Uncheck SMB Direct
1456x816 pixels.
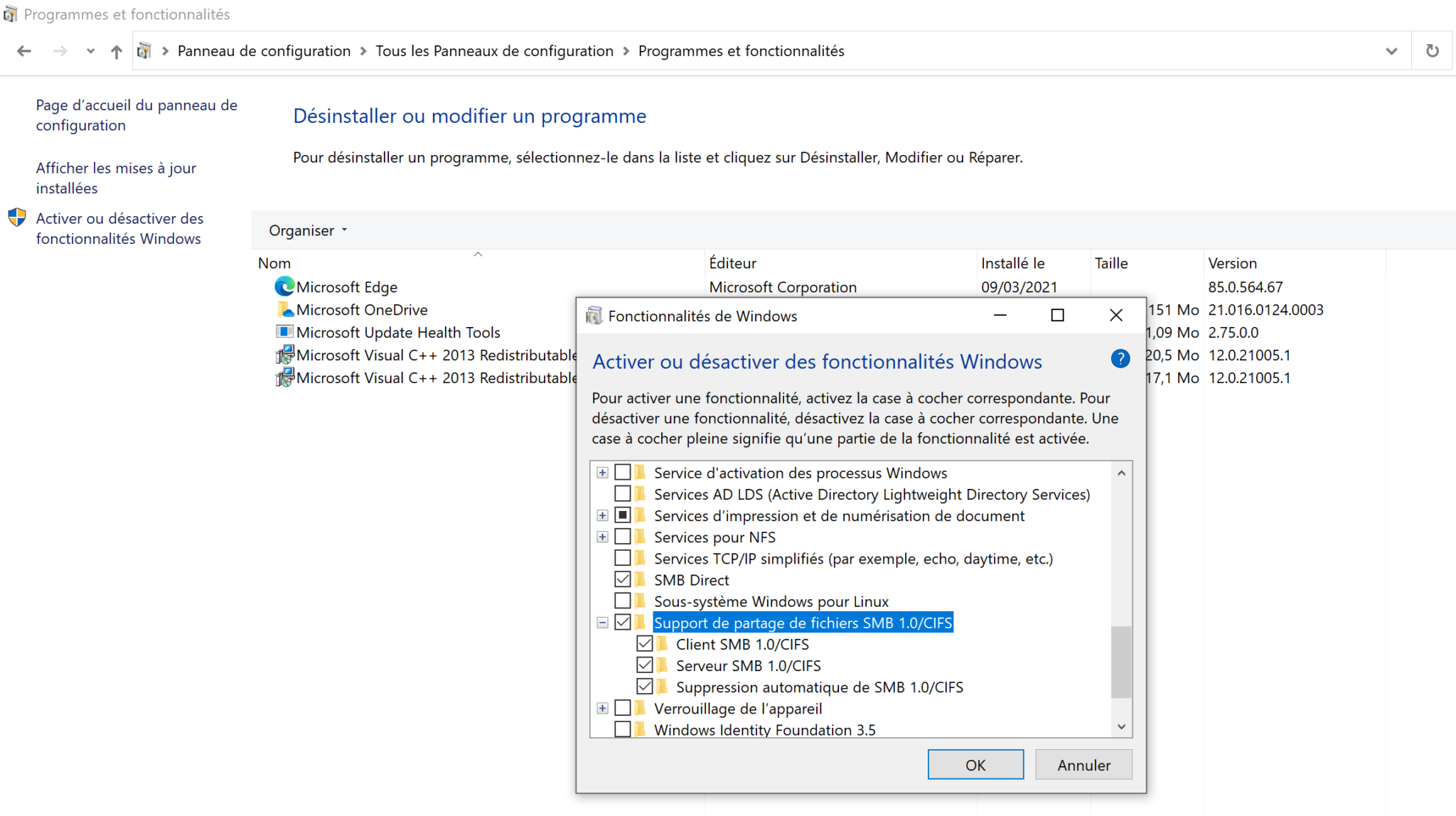(x=623, y=579)
